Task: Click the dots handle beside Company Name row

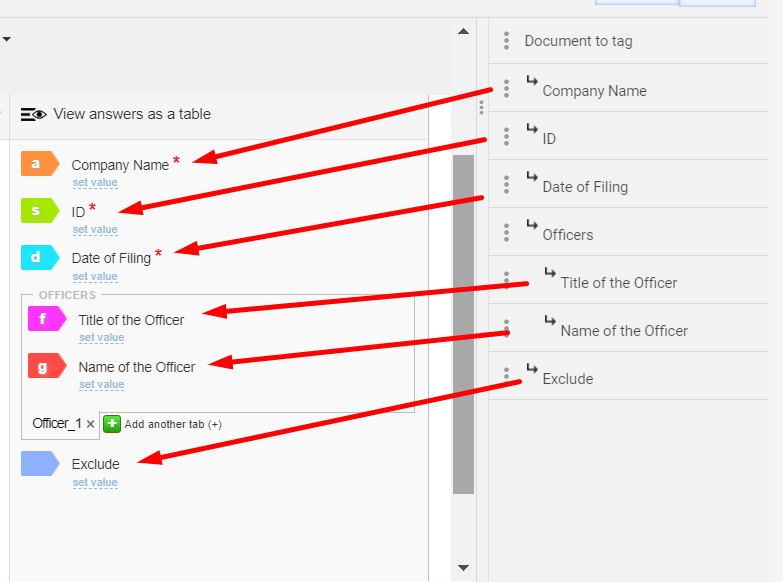Action: 506,88
